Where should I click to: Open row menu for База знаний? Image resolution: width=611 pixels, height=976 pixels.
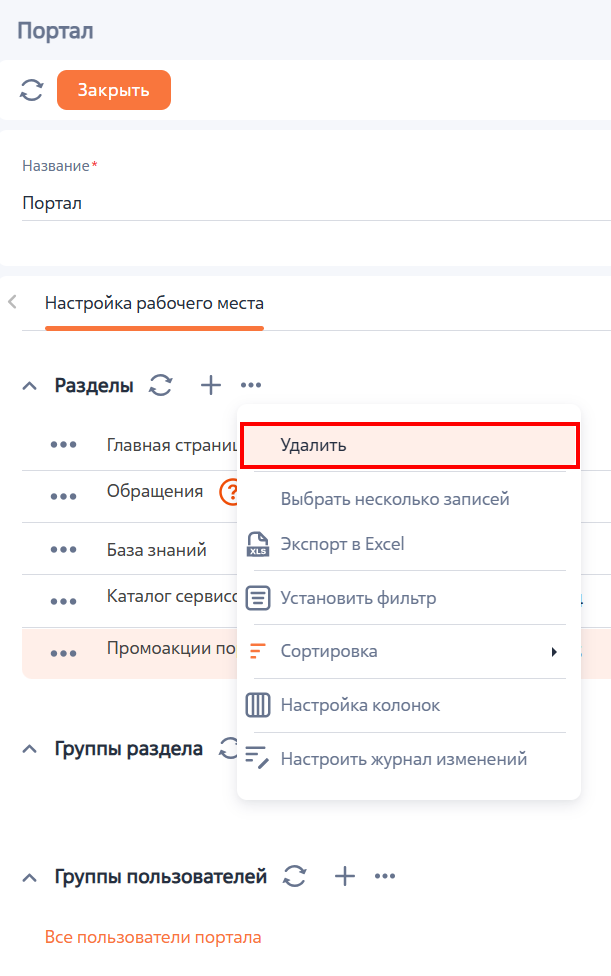click(x=63, y=550)
